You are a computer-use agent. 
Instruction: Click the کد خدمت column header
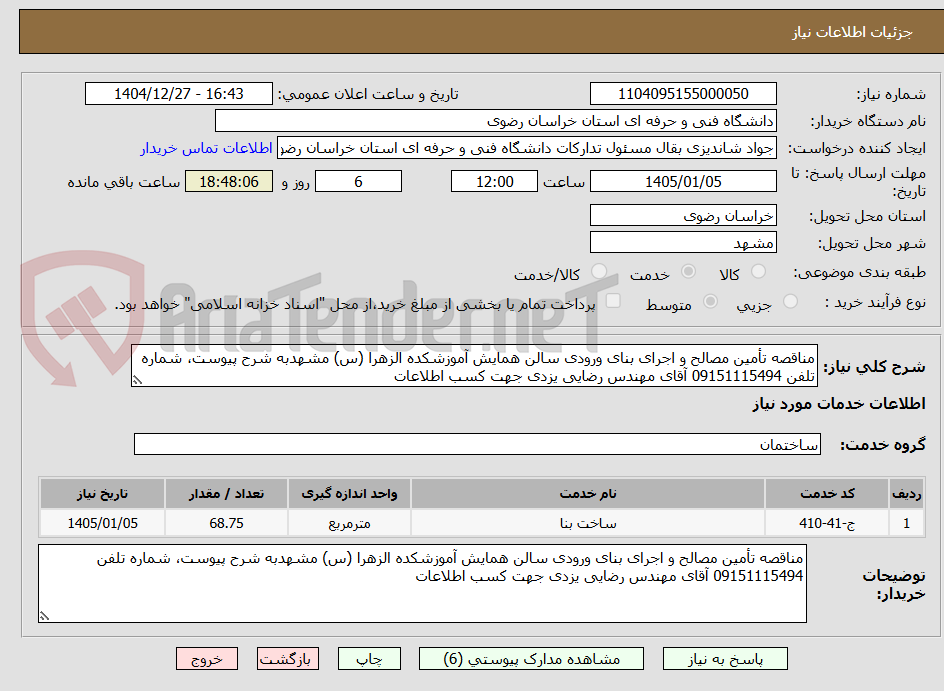827,494
